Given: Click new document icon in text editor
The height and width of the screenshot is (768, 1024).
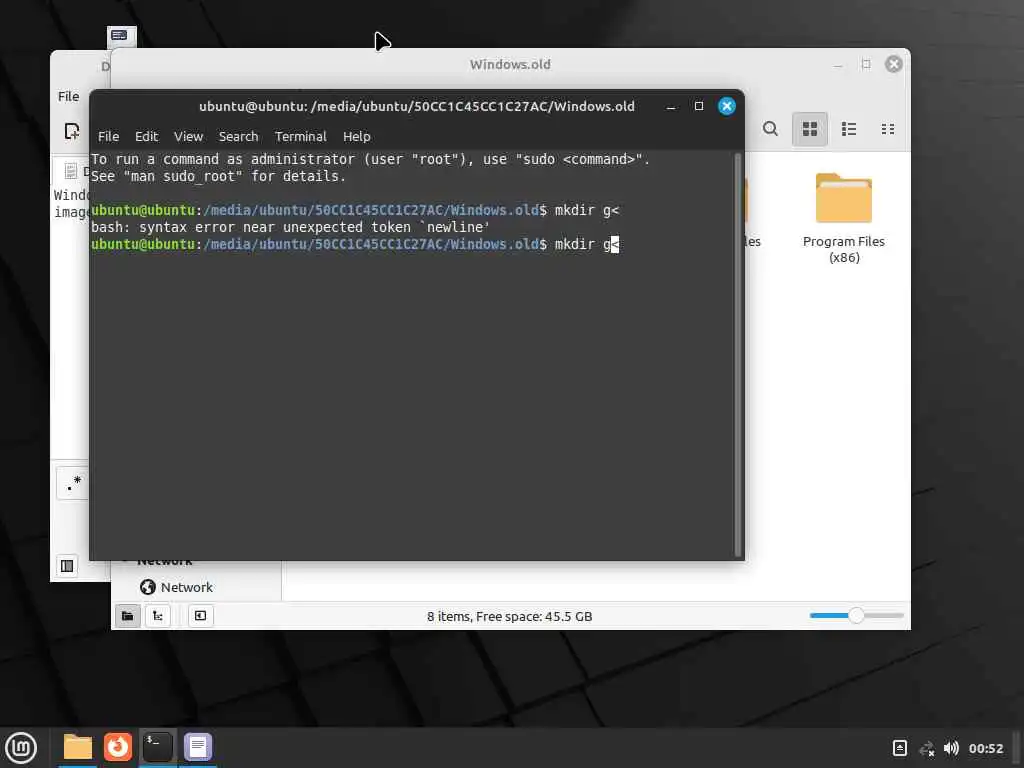Looking at the screenshot, I should coord(71,131).
